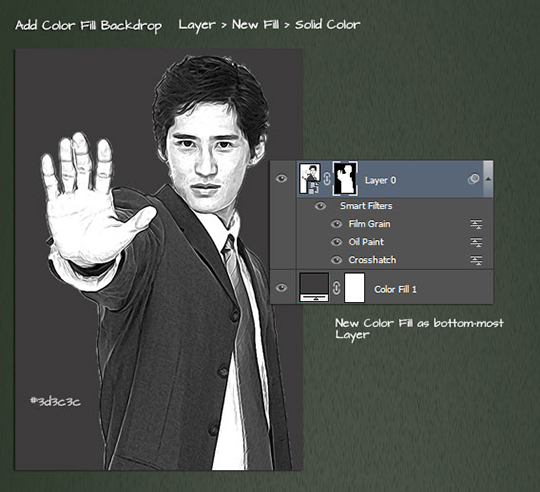Hide Layer 0 with its eye icon
This screenshot has height=492, width=540.
click(281, 179)
